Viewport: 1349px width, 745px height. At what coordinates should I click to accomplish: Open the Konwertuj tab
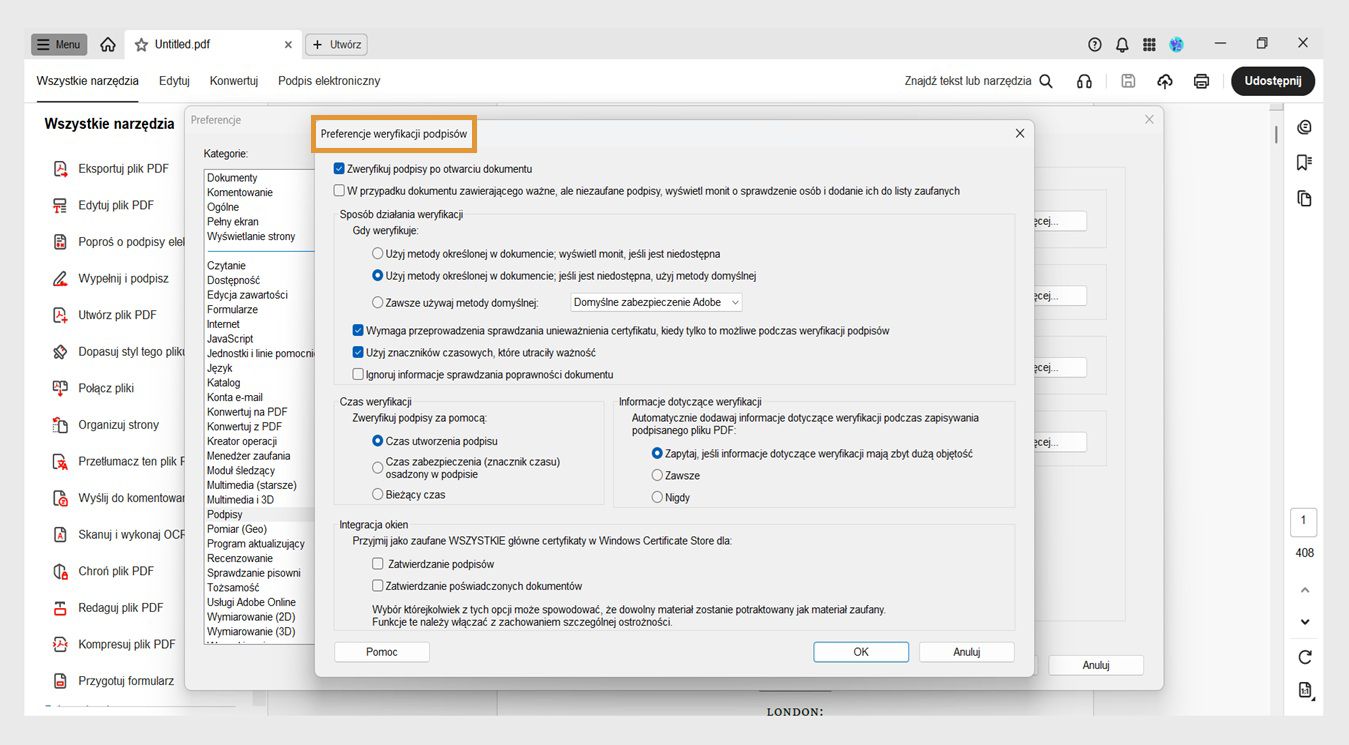pyautogui.click(x=234, y=81)
